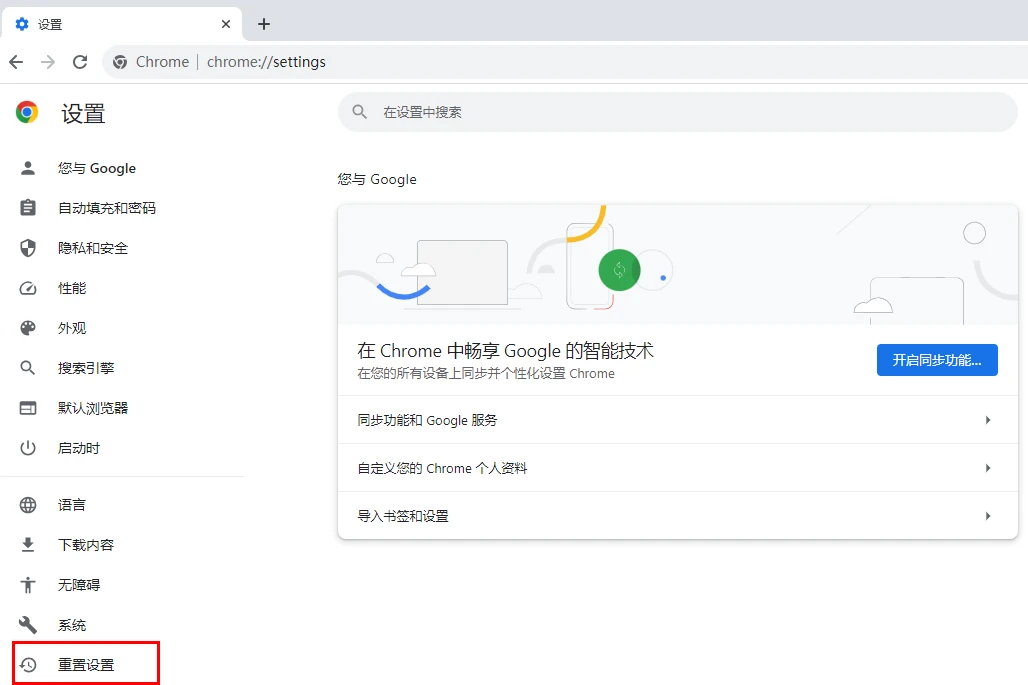Go back using the back arrow
Viewport: 1028px width, 685px height.
click(16, 62)
